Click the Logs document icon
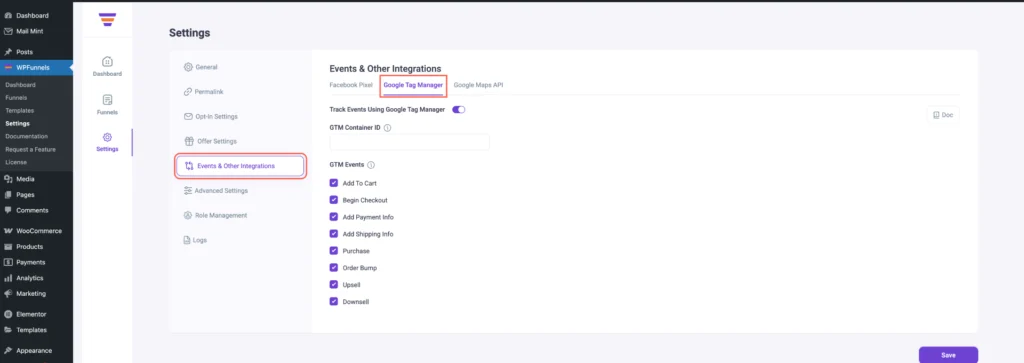The width and height of the screenshot is (1024, 363). click(187, 240)
